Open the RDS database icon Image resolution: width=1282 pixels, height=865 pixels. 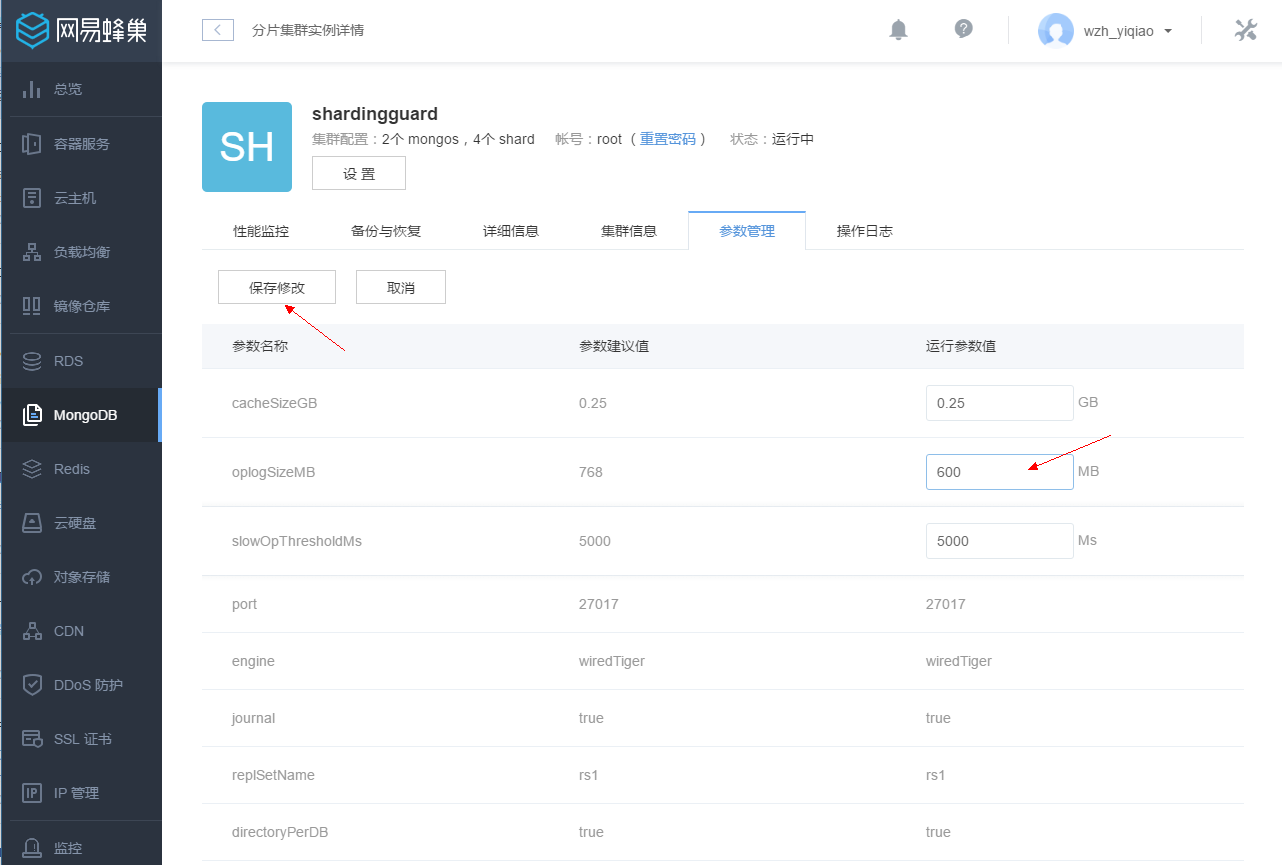tap(32, 361)
